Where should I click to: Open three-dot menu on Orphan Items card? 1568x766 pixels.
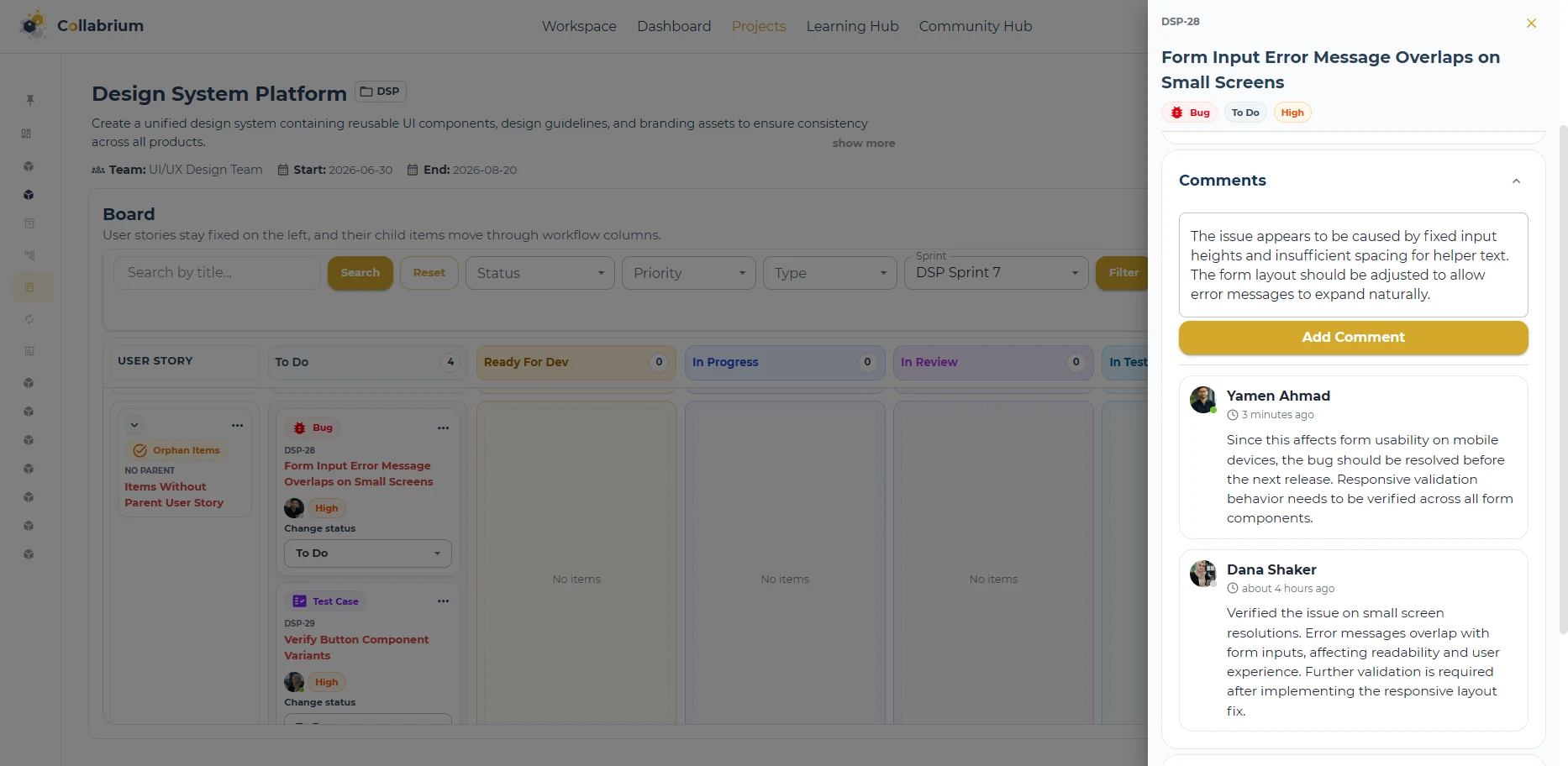pyautogui.click(x=237, y=426)
